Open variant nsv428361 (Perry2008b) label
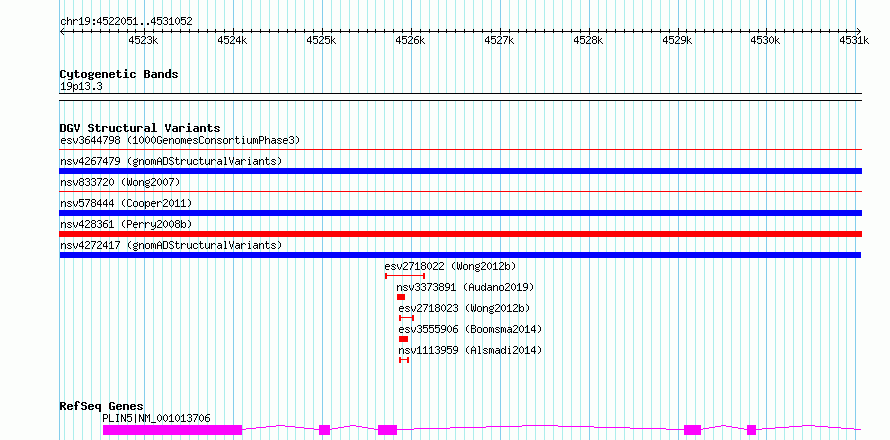The width and height of the screenshot is (890, 440). [126, 224]
